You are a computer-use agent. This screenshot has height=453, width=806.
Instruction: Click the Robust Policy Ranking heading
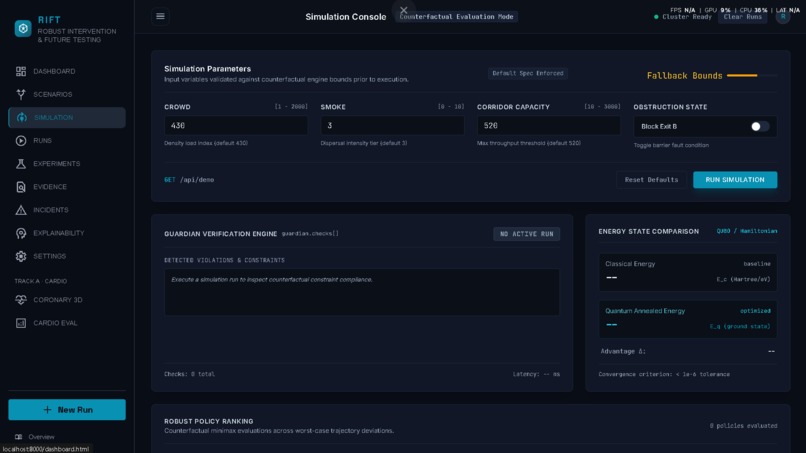click(209, 421)
